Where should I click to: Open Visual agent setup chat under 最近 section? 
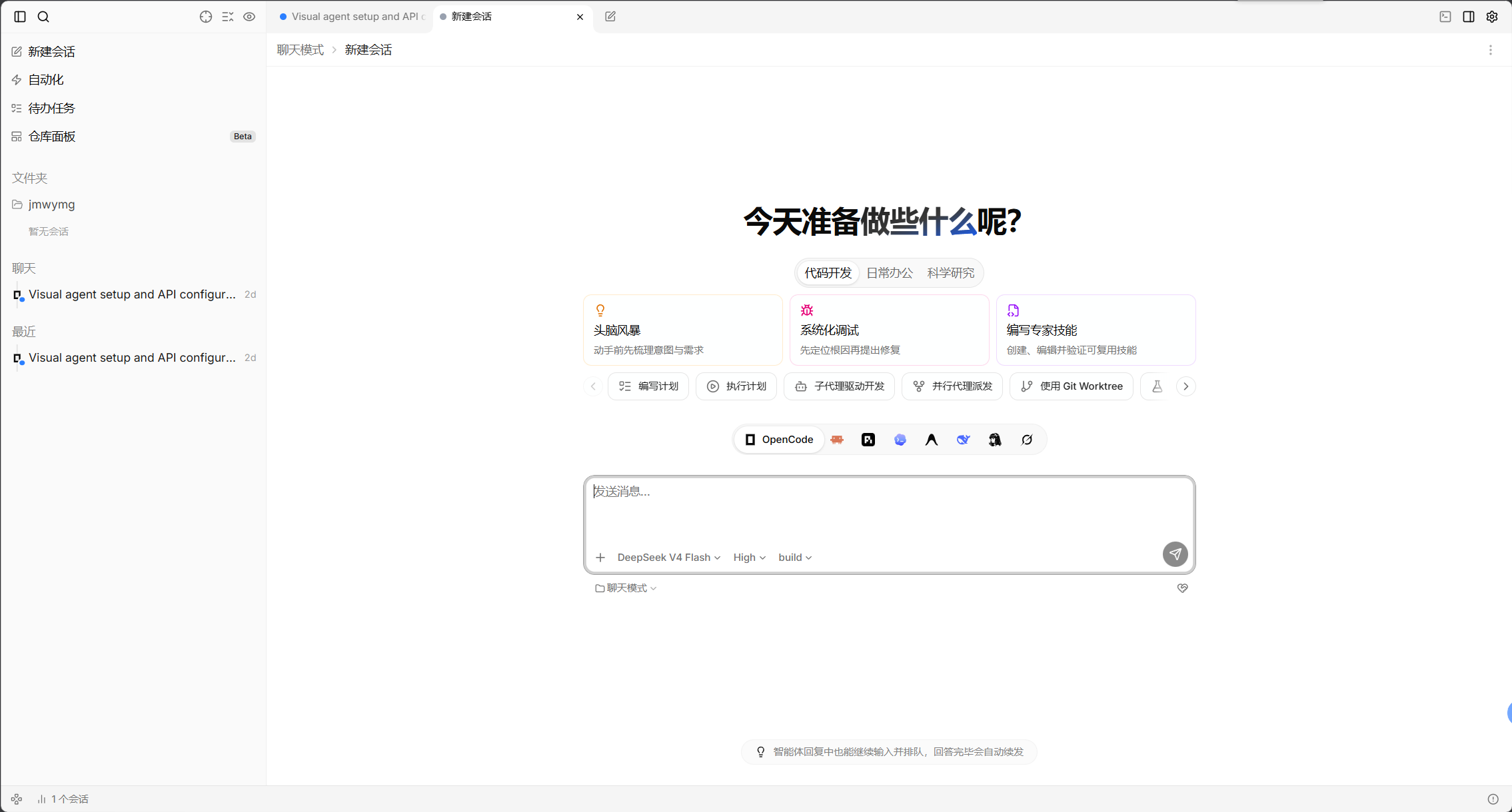pos(133,358)
